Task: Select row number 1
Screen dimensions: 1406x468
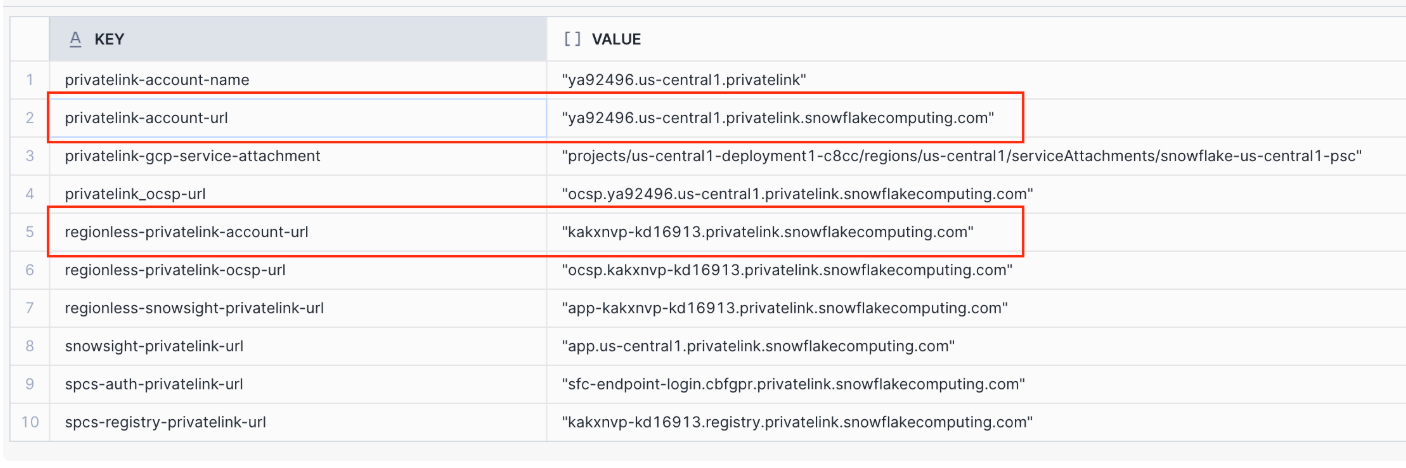Action: click(x=30, y=79)
